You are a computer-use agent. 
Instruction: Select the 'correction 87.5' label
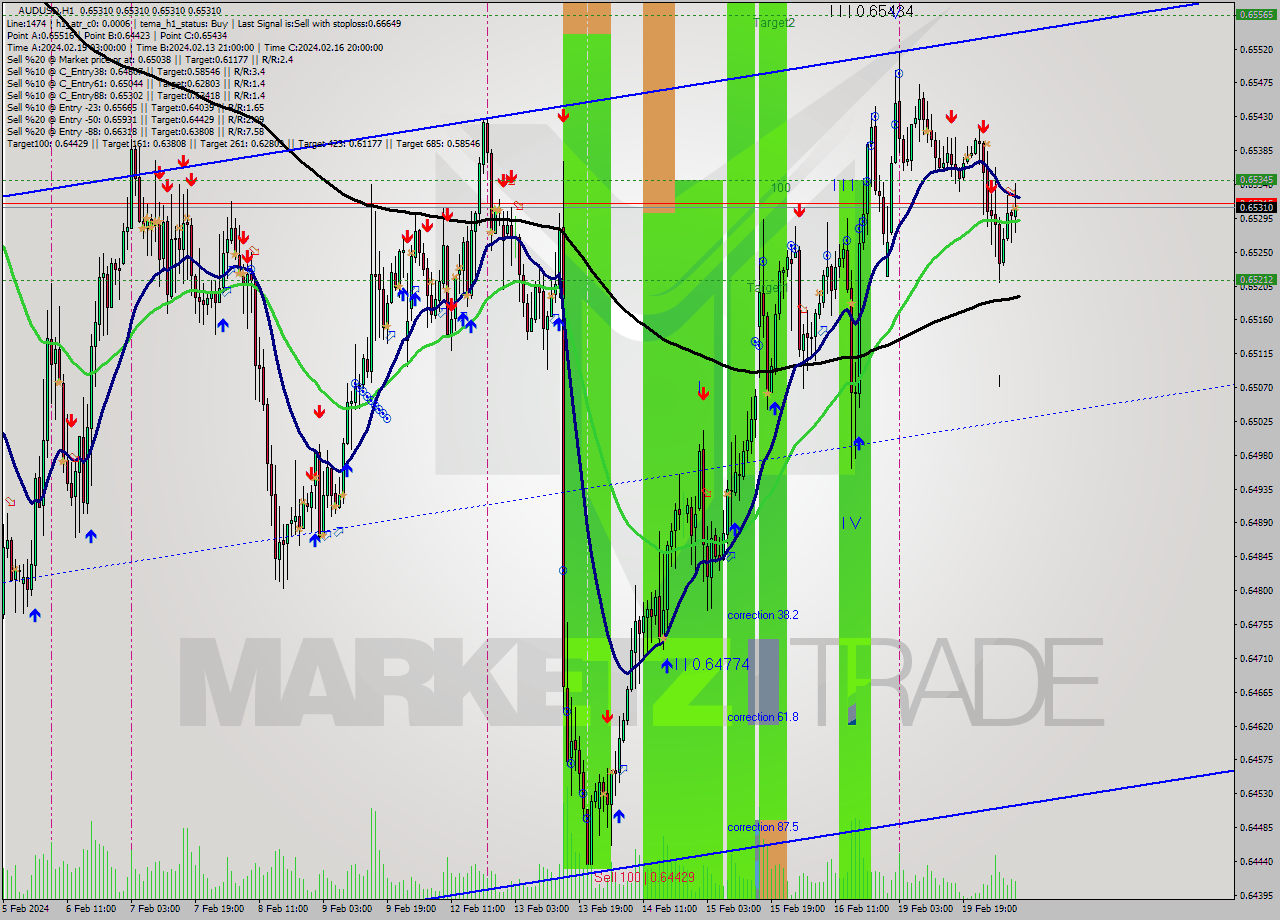[x=762, y=827]
